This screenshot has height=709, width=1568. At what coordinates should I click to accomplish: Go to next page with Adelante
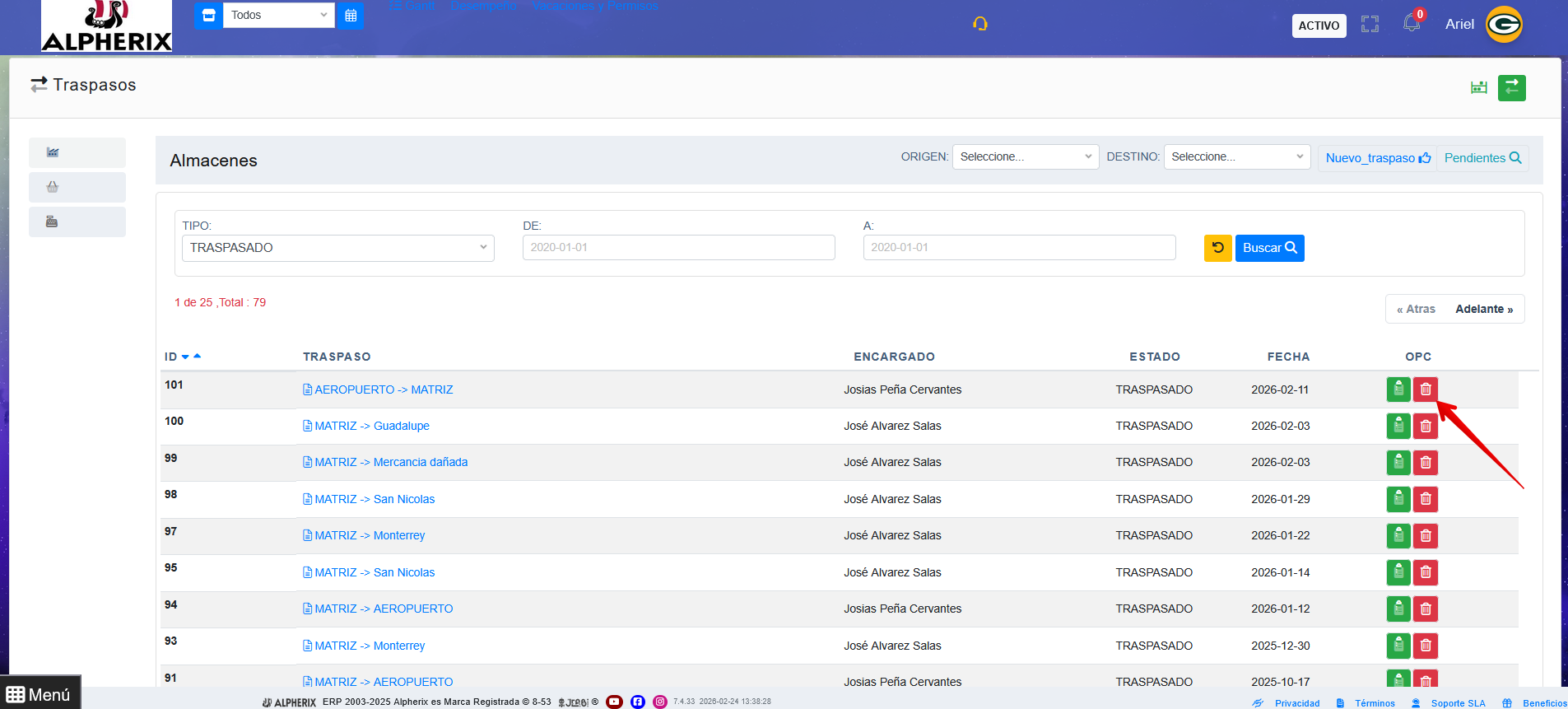coord(1483,309)
